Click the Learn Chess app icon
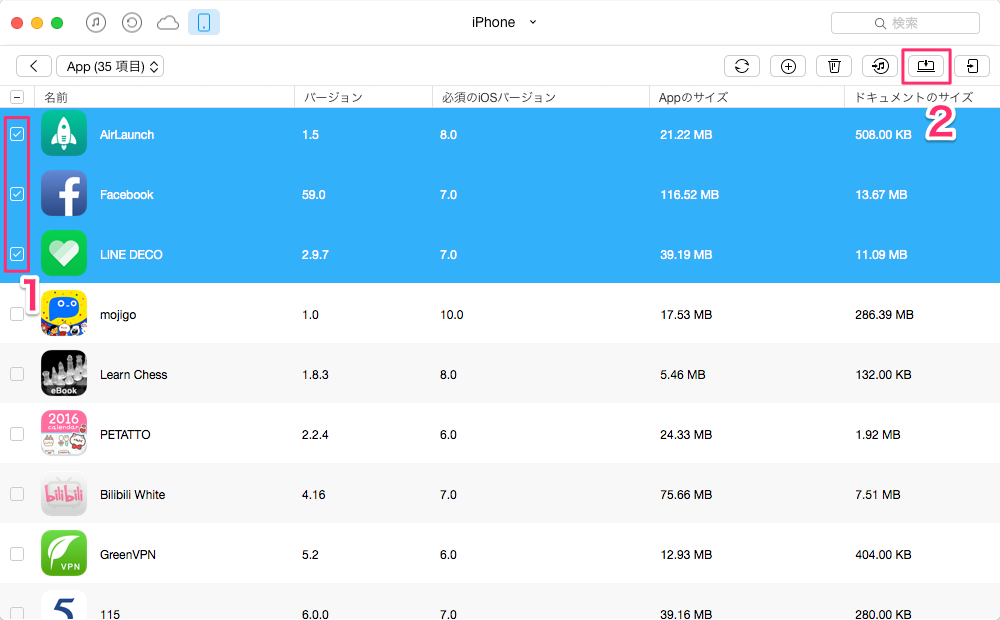This screenshot has width=1000, height=620. pyautogui.click(x=64, y=373)
